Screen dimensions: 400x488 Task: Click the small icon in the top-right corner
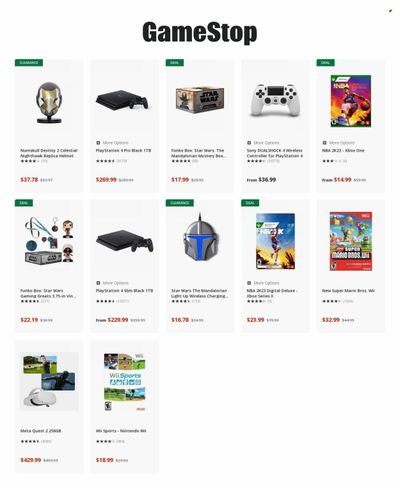(x=390, y=11)
